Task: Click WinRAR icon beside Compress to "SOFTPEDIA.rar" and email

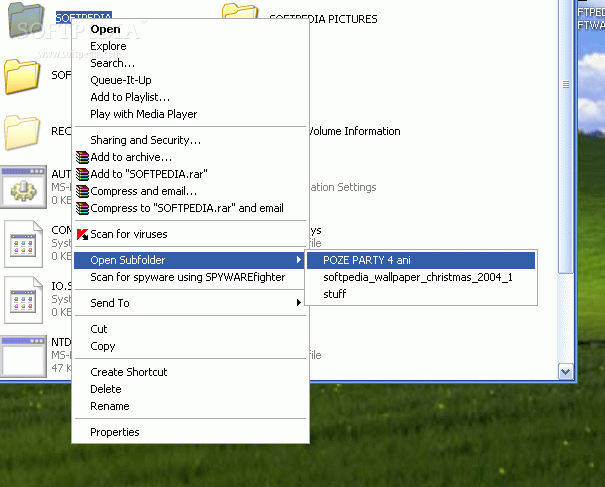Action: [x=82, y=208]
